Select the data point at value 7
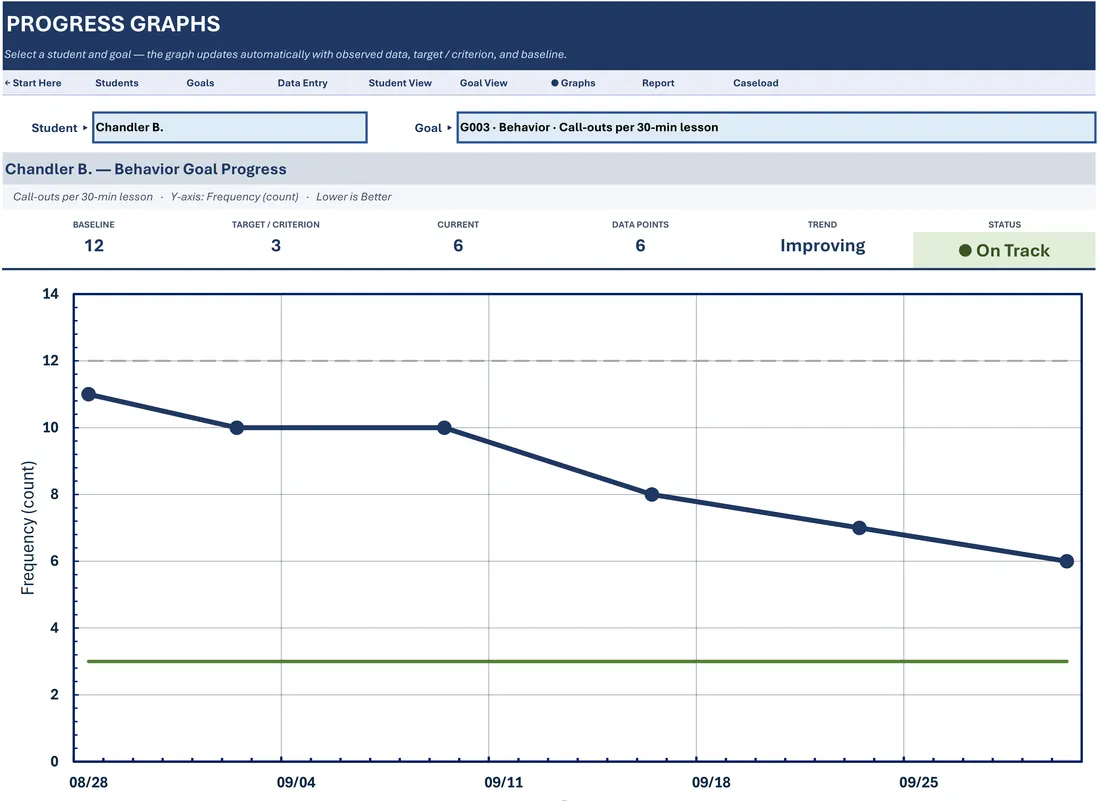Viewport: 1100px width, 801px height. [x=859, y=527]
